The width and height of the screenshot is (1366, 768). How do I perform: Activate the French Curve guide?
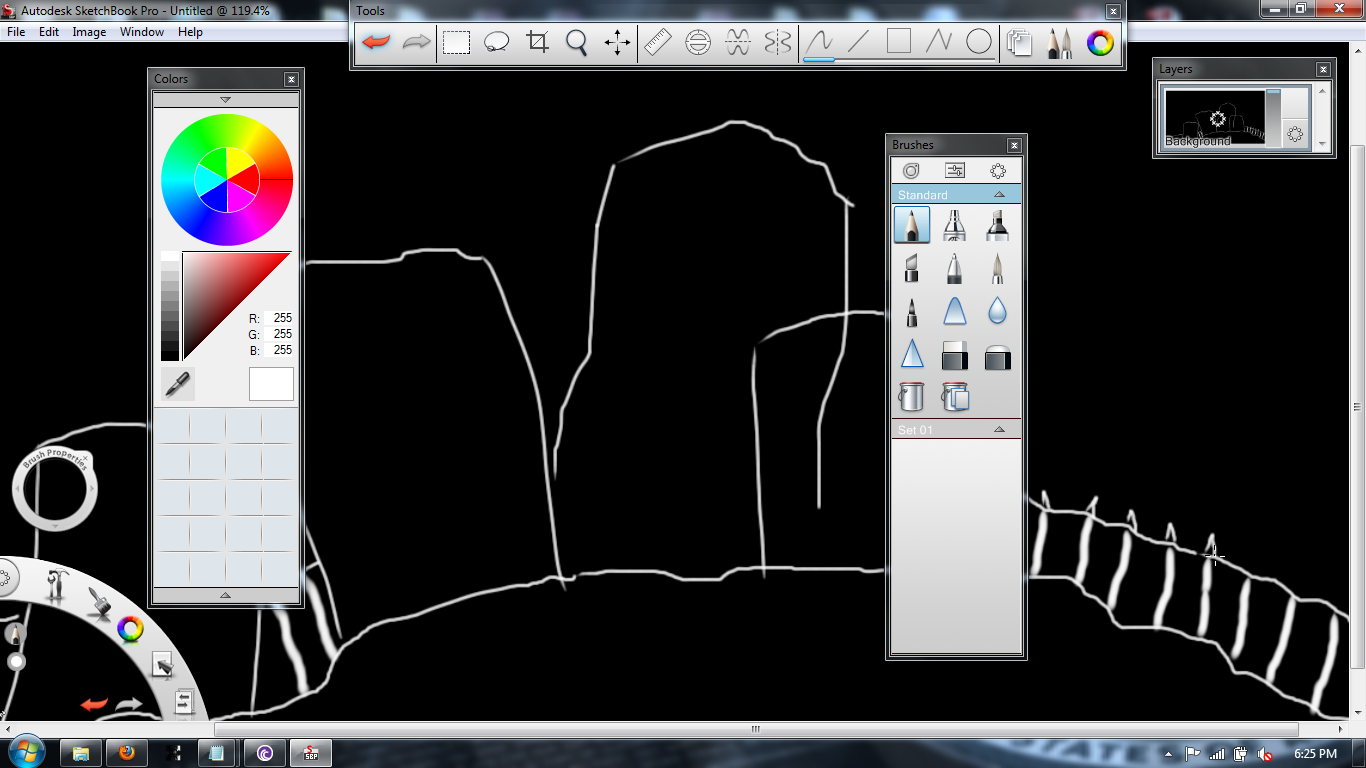pyautogui.click(x=737, y=42)
